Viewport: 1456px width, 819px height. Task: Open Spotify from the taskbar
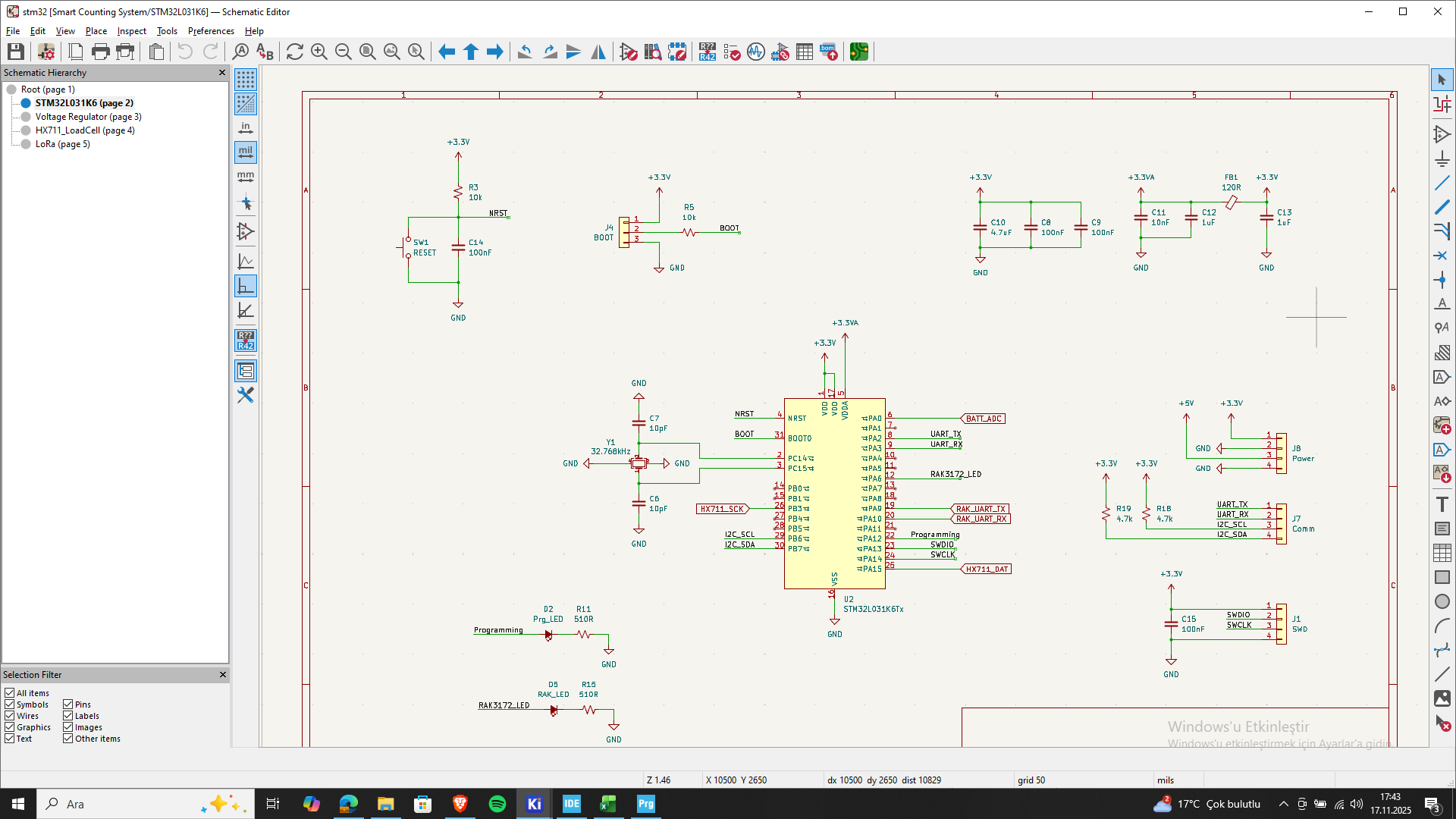497,804
